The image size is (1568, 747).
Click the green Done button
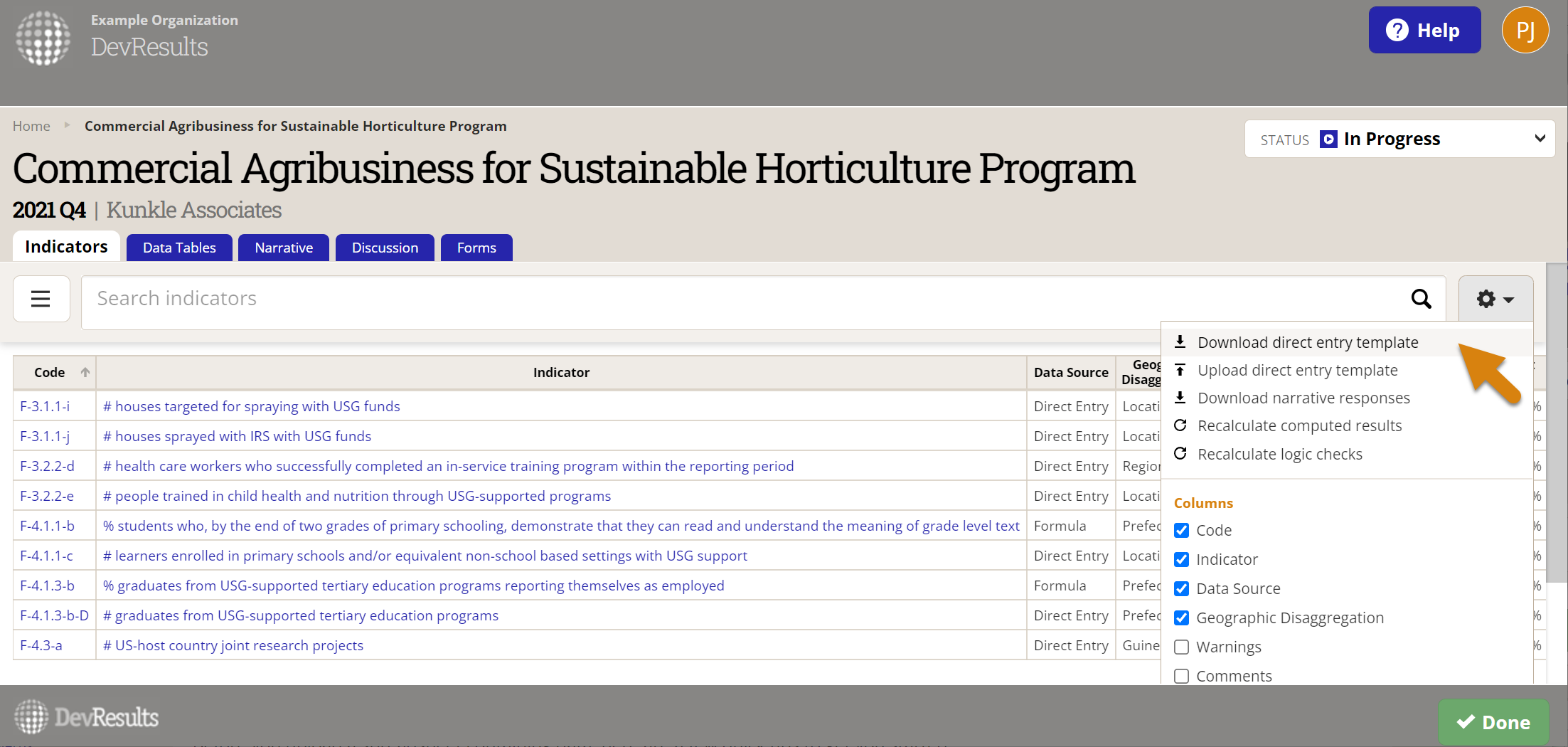pyautogui.click(x=1493, y=722)
